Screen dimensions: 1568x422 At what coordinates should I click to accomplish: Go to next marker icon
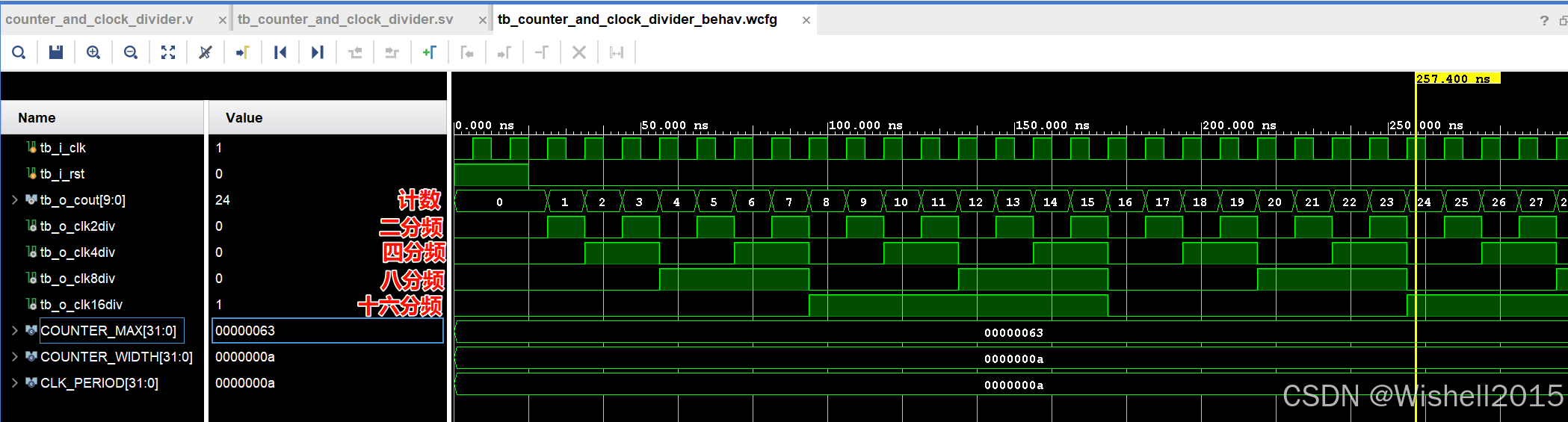[504, 52]
